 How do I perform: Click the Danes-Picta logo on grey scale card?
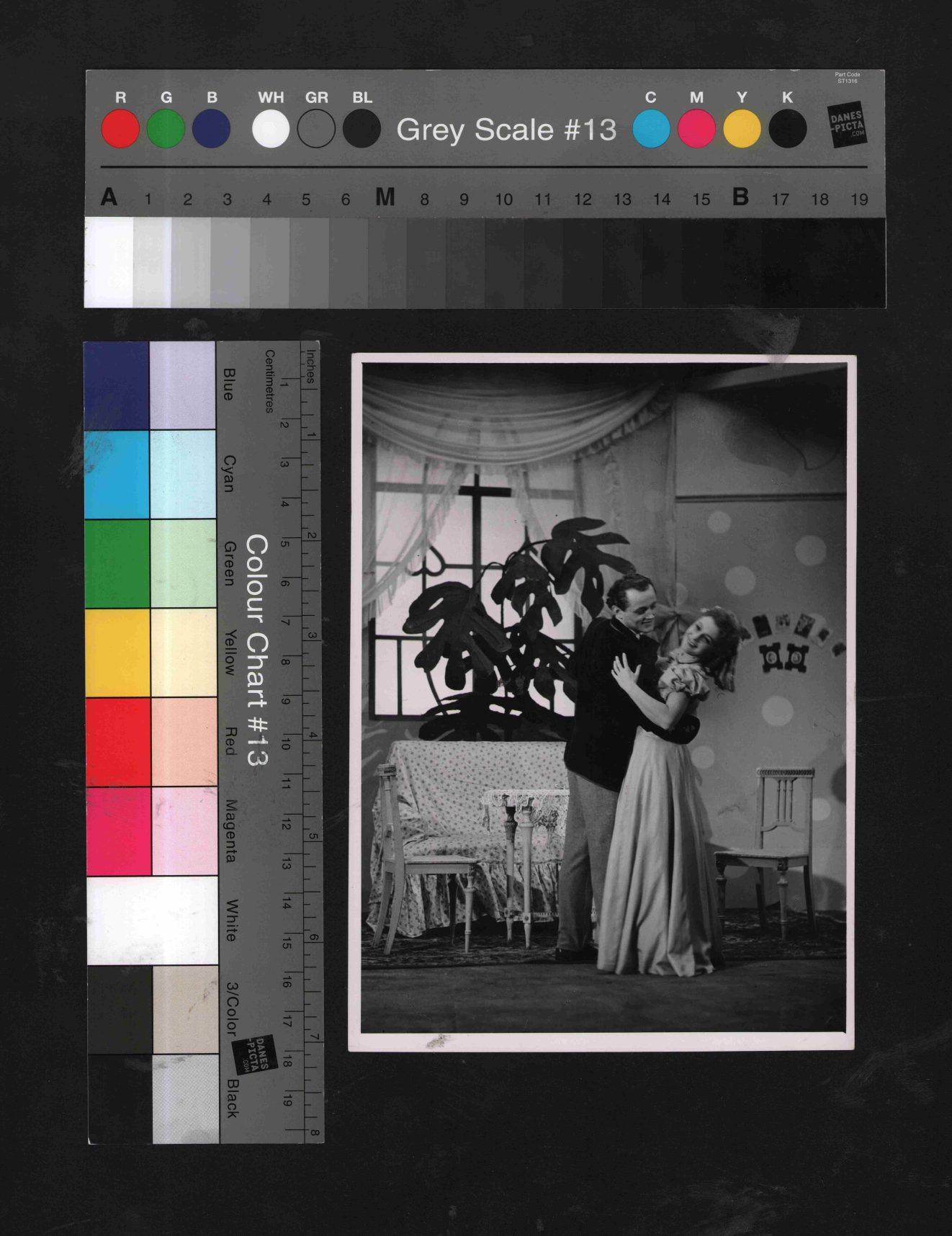coord(847,125)
